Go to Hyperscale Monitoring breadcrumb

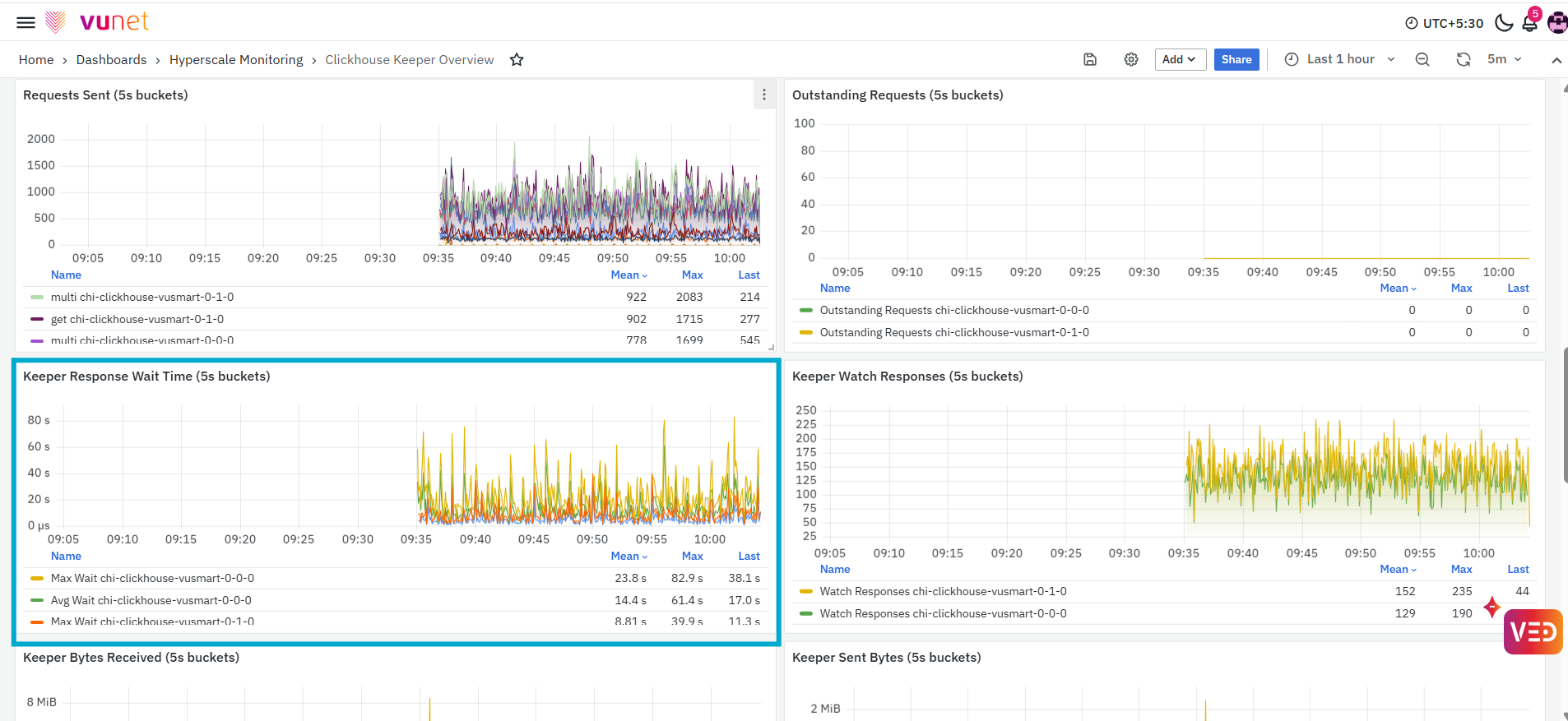coord(236,59)
